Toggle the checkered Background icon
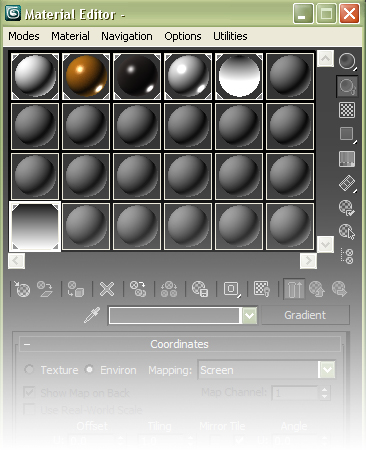Screen dimensions: 366x450 tap(347, 110)
